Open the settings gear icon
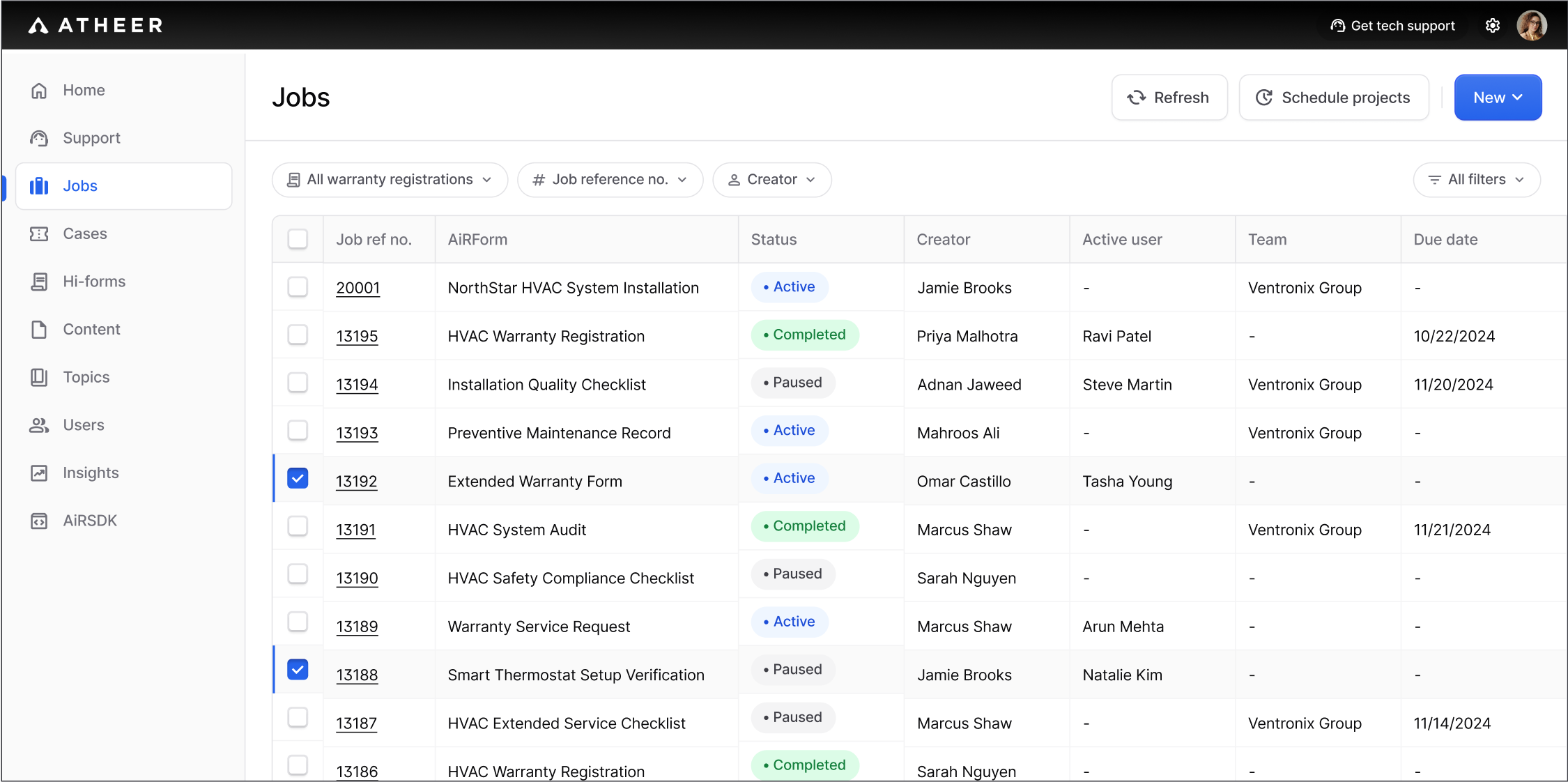This screenshot has height=782, width=1568. coord(1492,26)
